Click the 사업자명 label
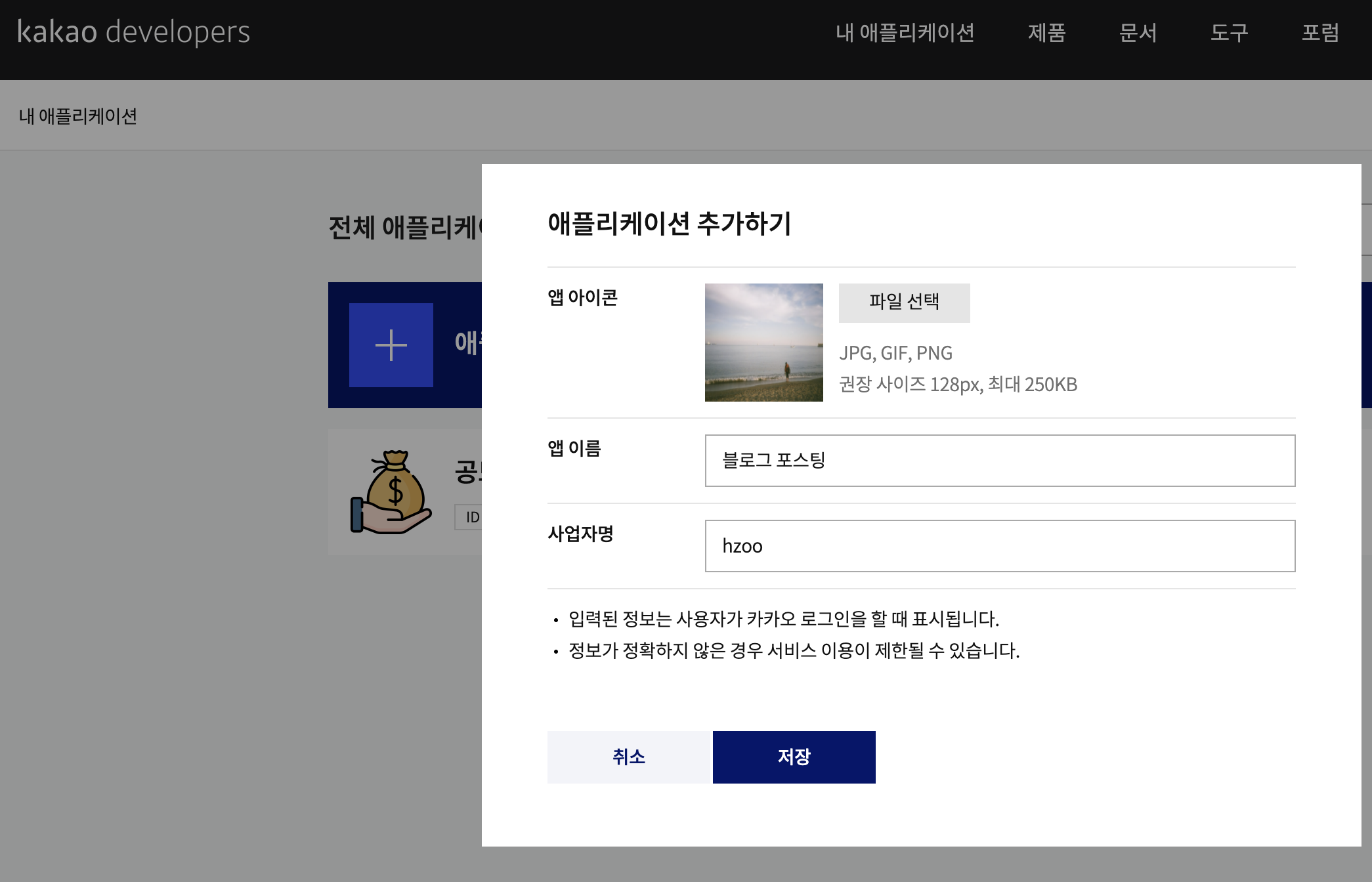This screenshot has height=882, width=1372. [580, 534]
